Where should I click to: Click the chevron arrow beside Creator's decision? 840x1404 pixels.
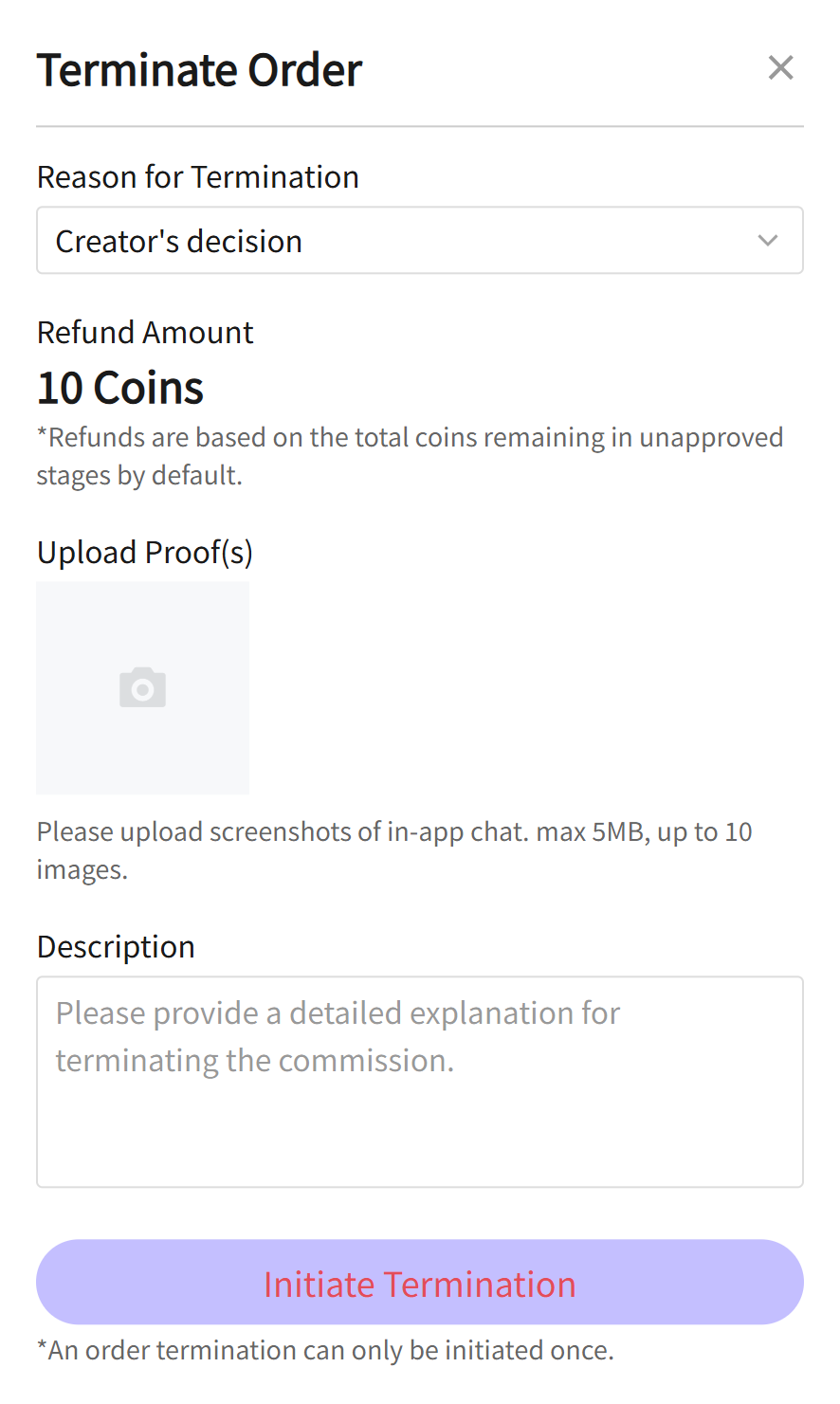[x=768, y=241]
